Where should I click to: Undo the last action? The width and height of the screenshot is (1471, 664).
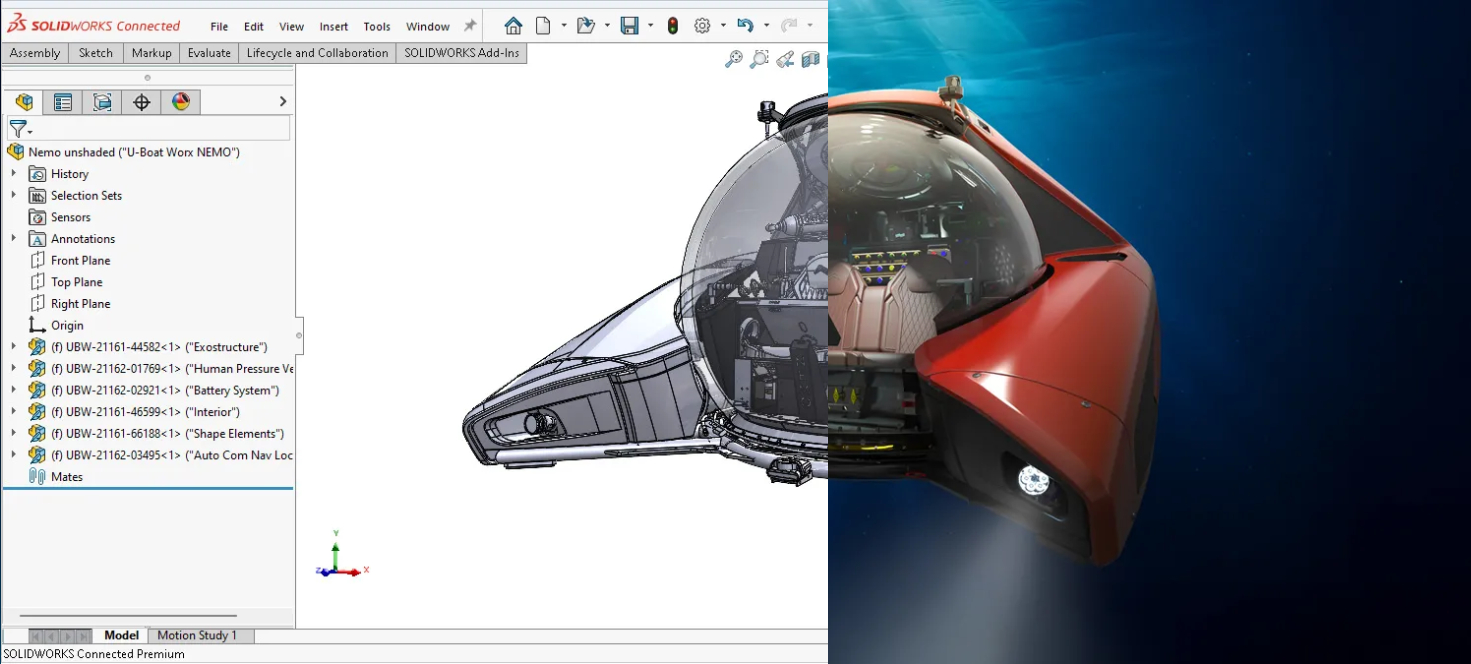[745, 26]
